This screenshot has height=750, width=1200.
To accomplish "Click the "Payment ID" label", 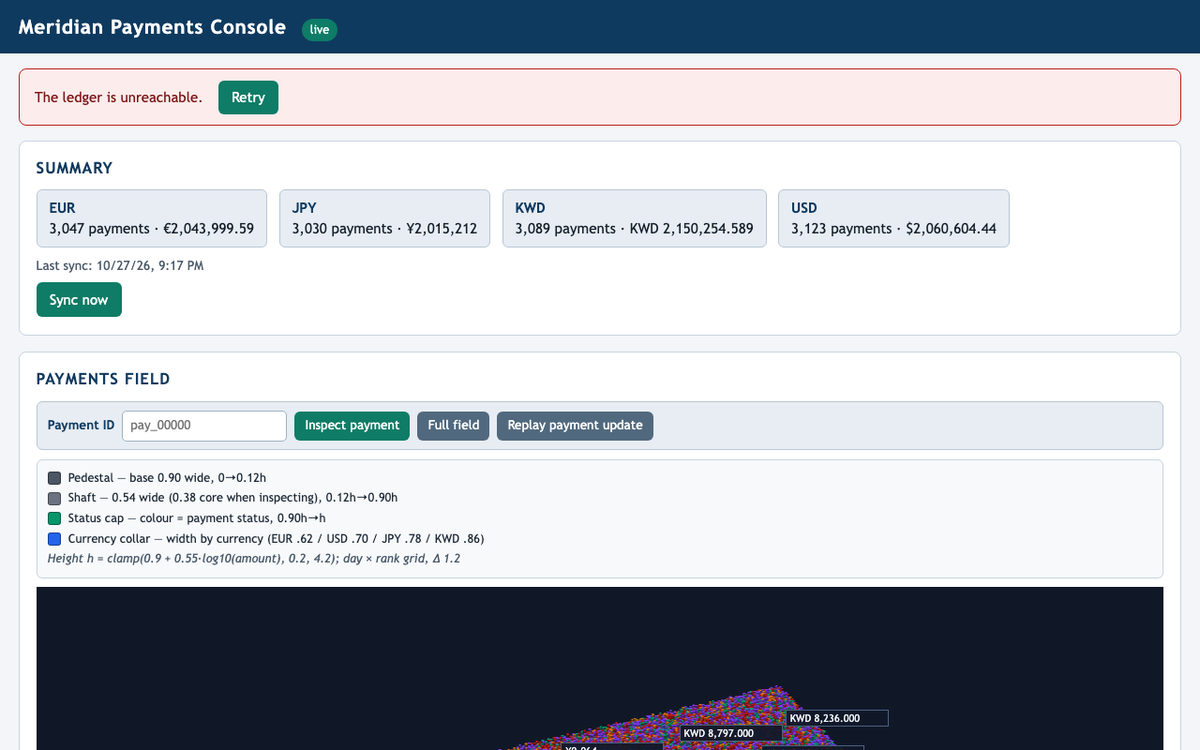I will 81,425.
